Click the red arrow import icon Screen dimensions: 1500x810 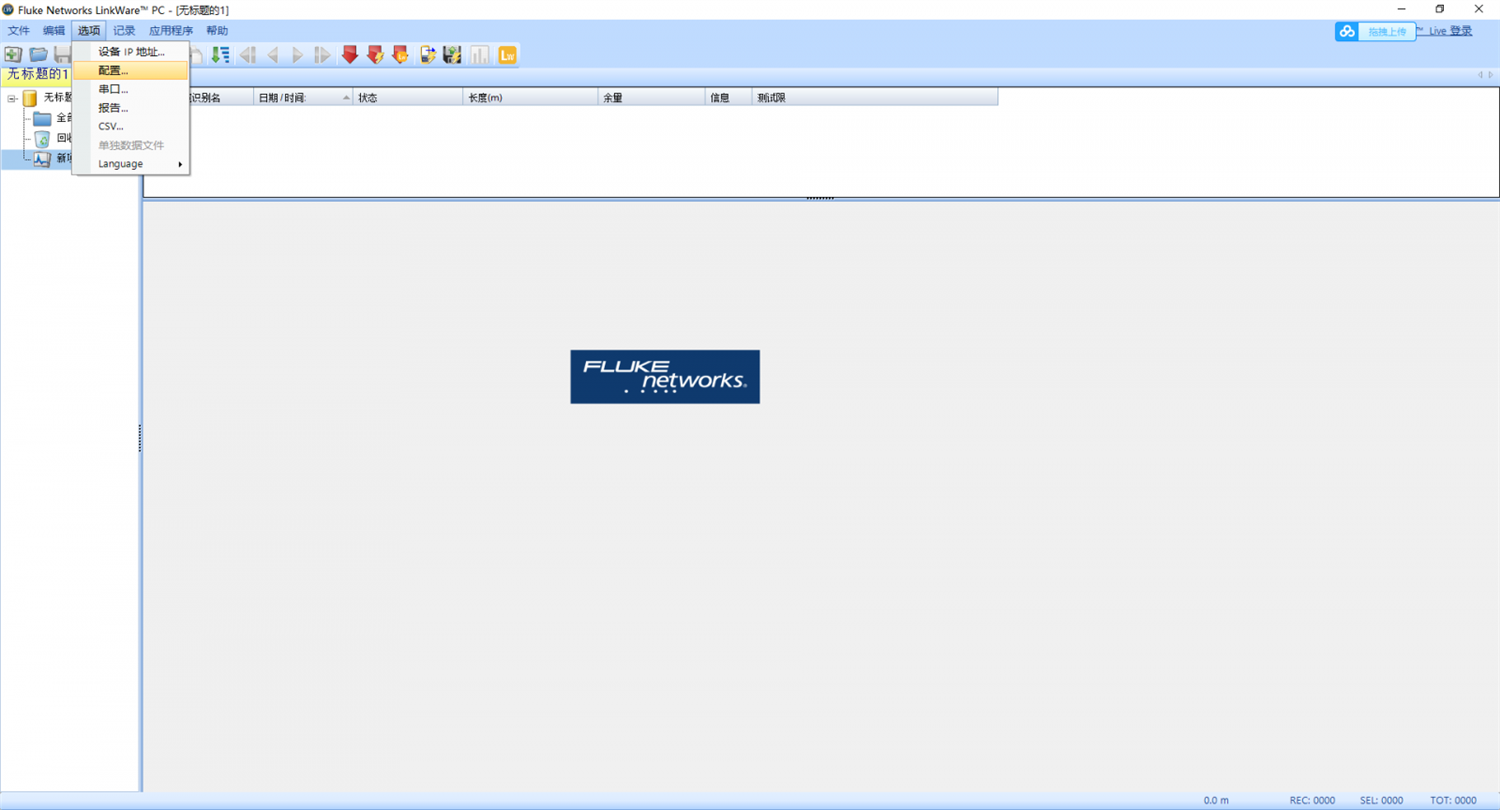click(x=350, y=55)
